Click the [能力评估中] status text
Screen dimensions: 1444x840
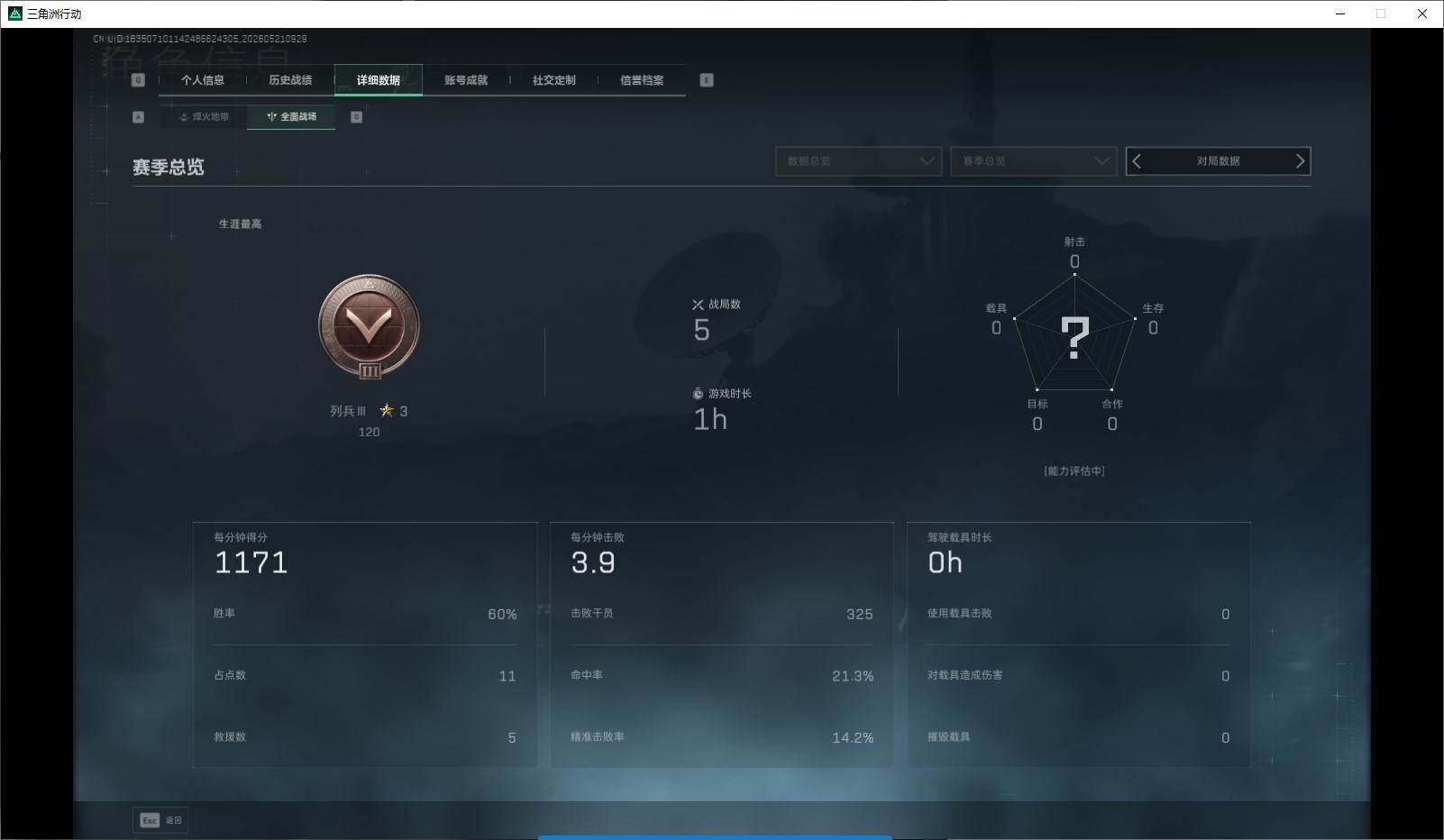1074,471
